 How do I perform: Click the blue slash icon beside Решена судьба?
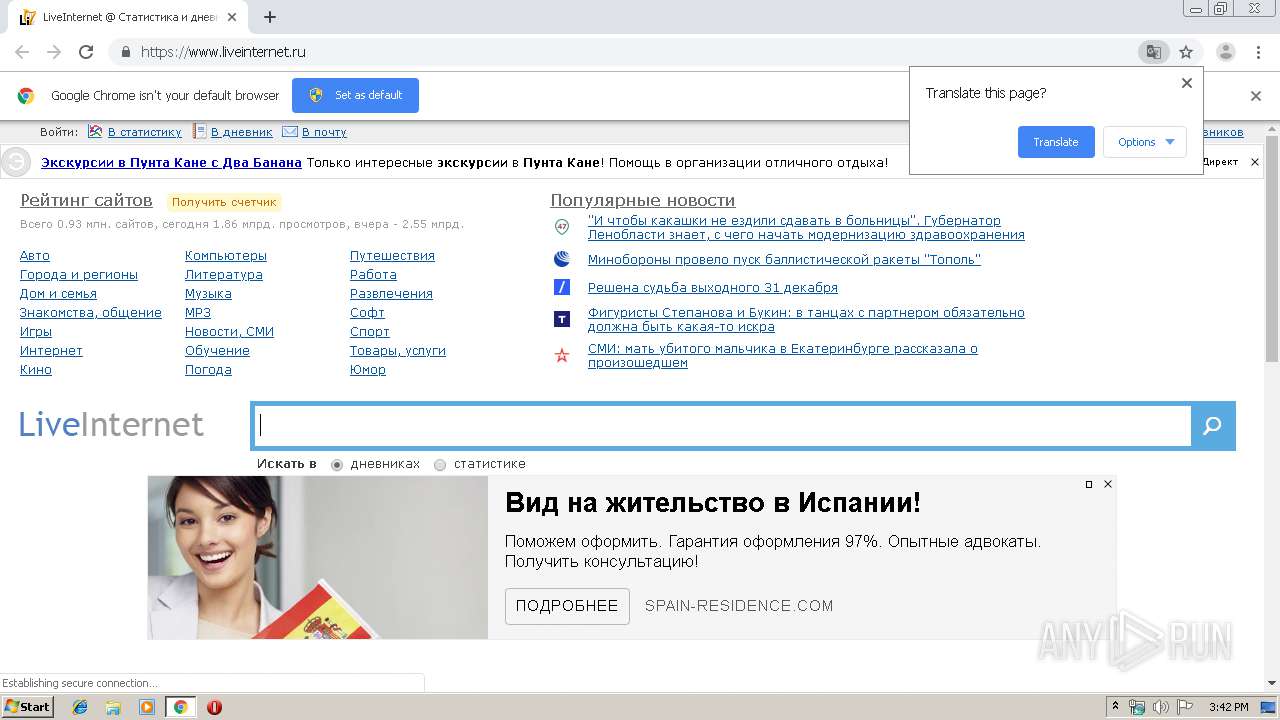[562, 287]
